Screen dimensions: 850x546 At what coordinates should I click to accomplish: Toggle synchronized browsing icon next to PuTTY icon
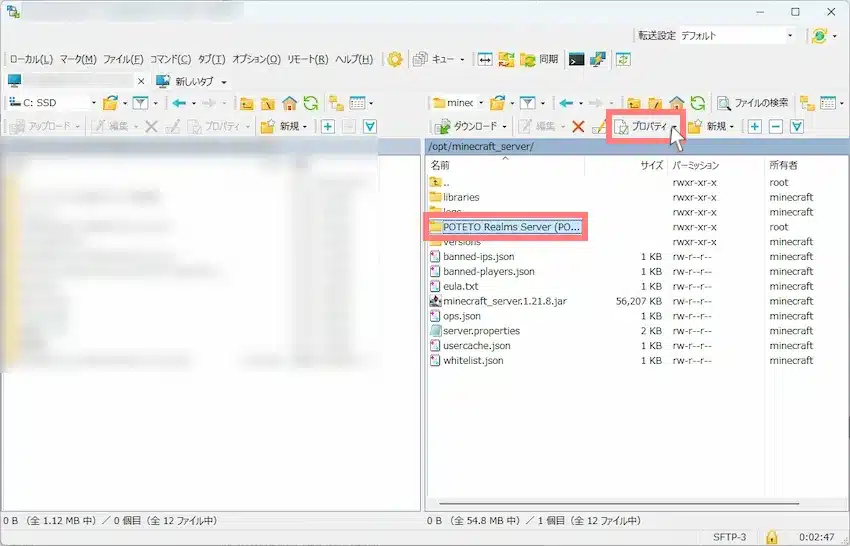623,59
